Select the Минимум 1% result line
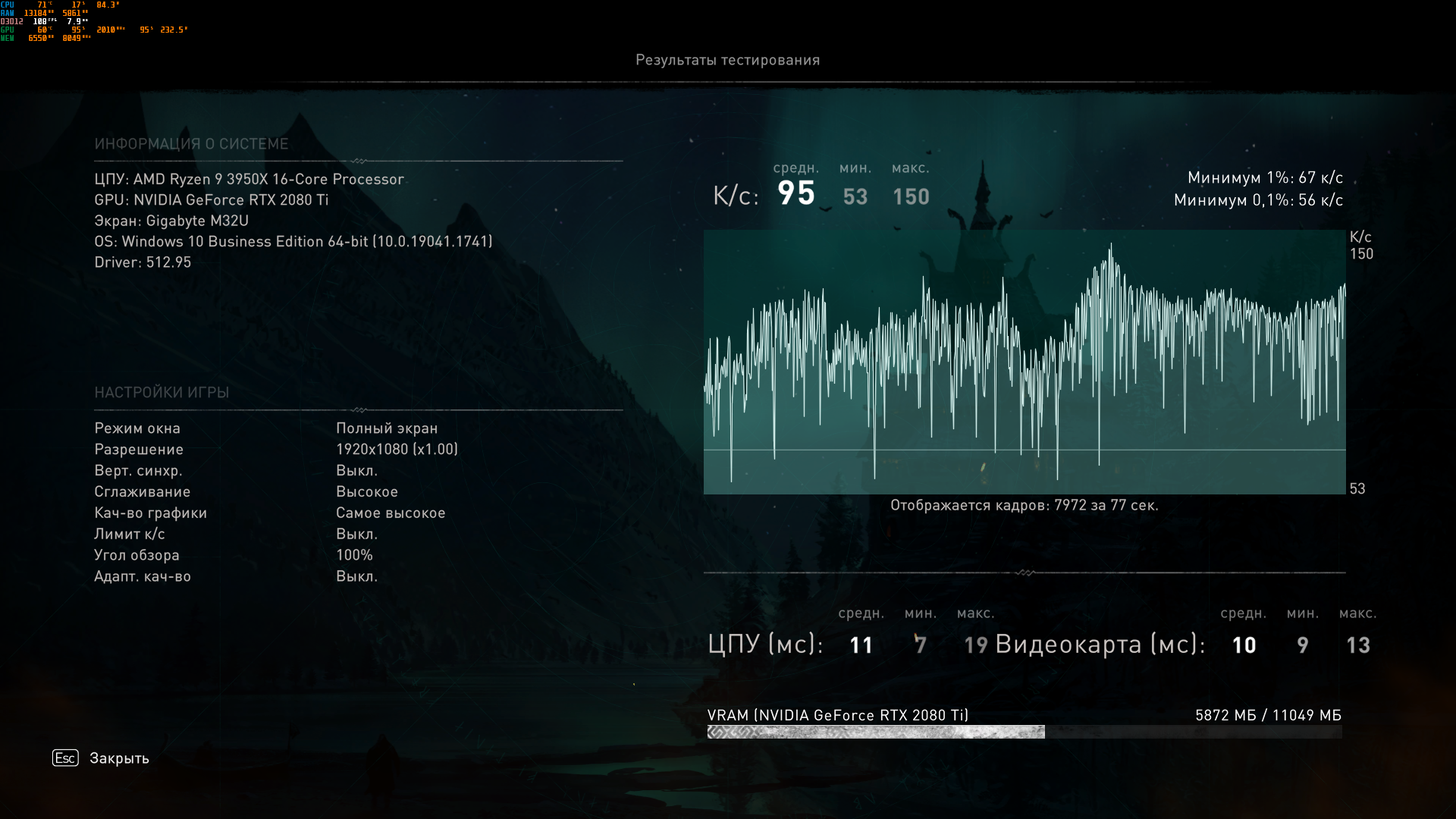The height and width of the screenshot is (819, 1456). (1265, 177)
